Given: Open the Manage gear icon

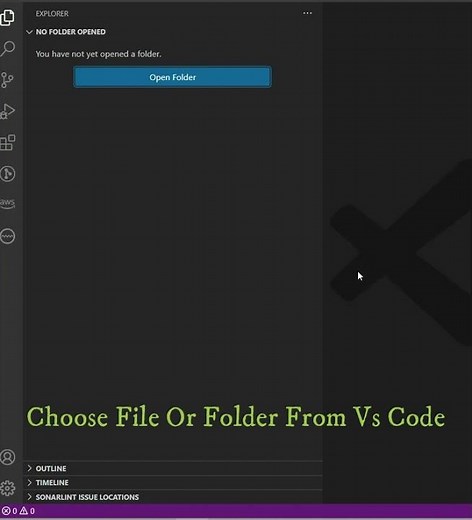Looking at the screenshot, I should [7, 488].
